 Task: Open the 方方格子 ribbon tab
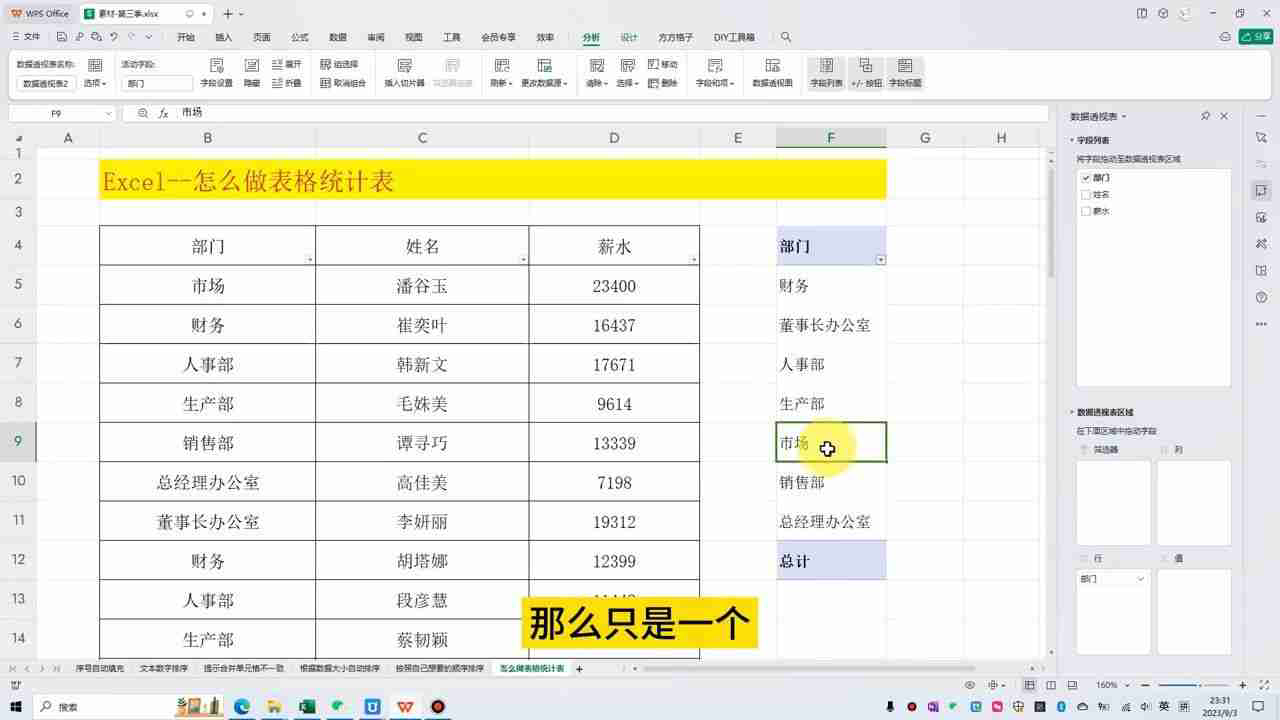(676, 37)
